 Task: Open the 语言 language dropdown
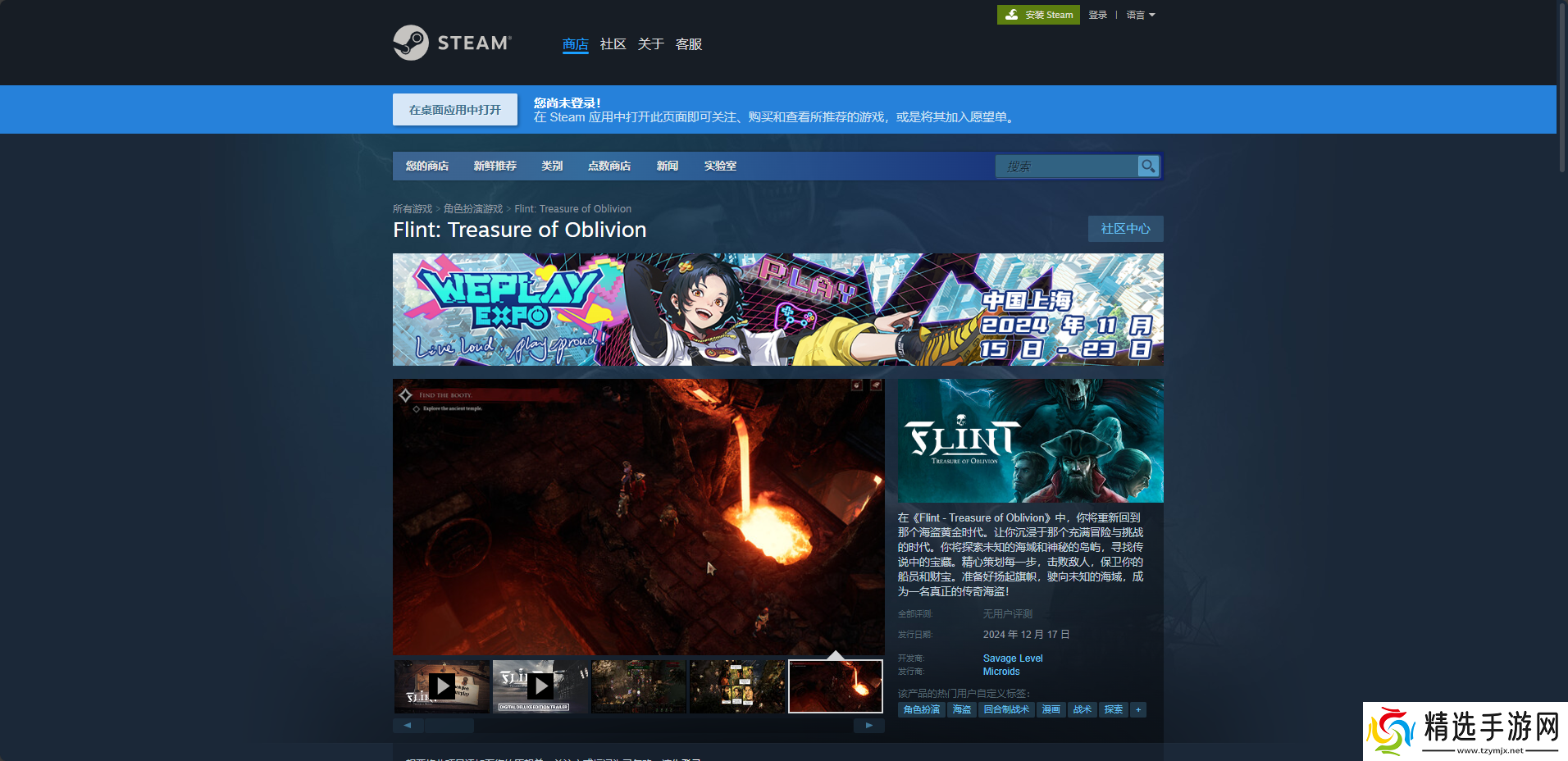pos(1140,15)
